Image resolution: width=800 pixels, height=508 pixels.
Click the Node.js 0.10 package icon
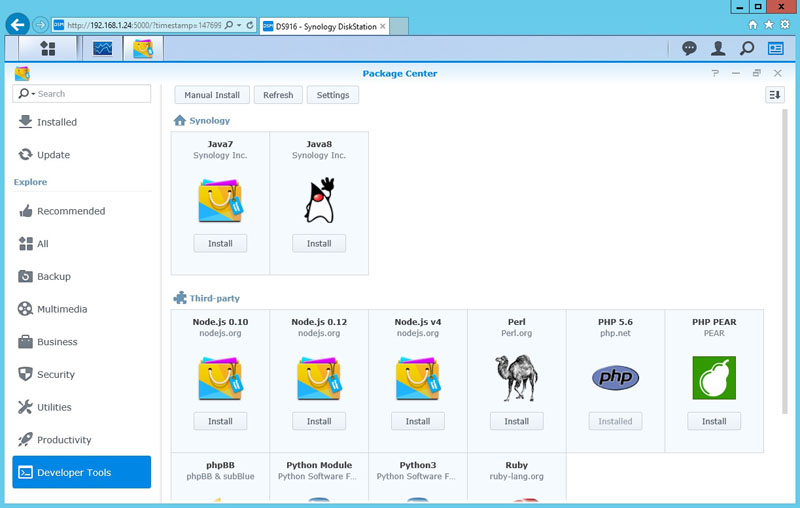(x=220, y=378)
